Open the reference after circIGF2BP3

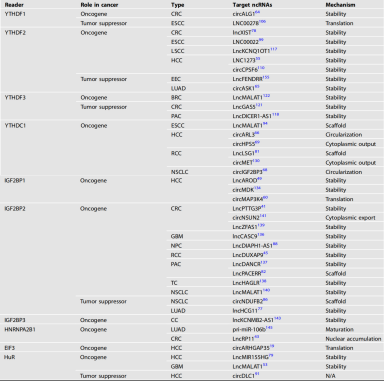coord(265,170)
